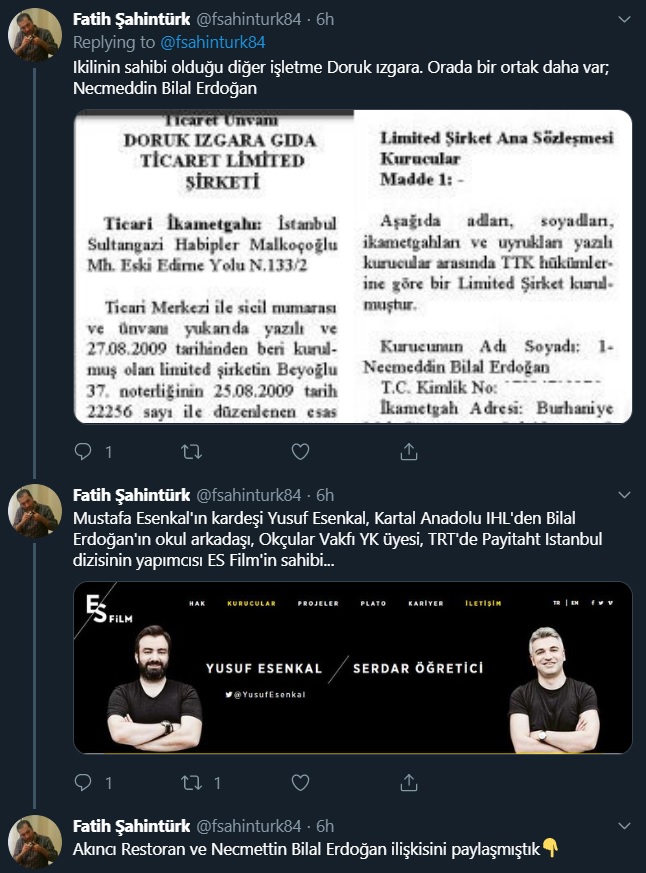Retweet the Doruk ızgara tweet
The height and width of the screenshot is (873, 646).
click(192, 452)
